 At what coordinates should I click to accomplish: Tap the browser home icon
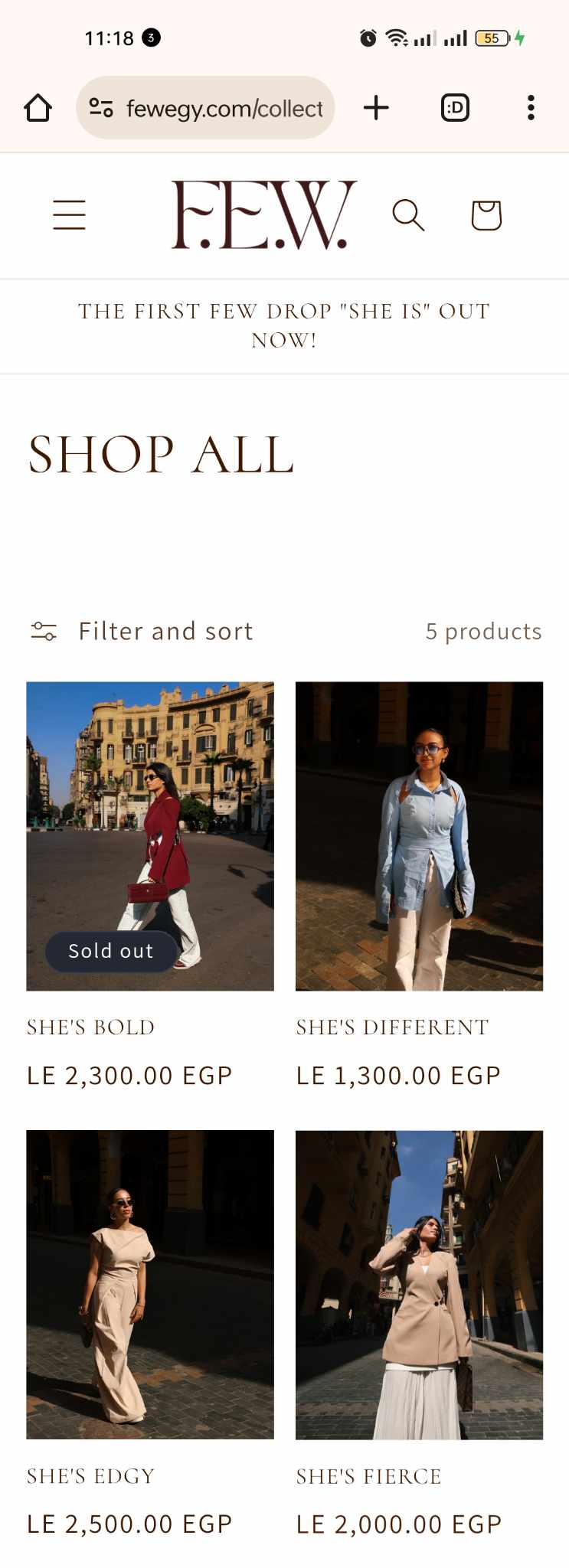38,108
